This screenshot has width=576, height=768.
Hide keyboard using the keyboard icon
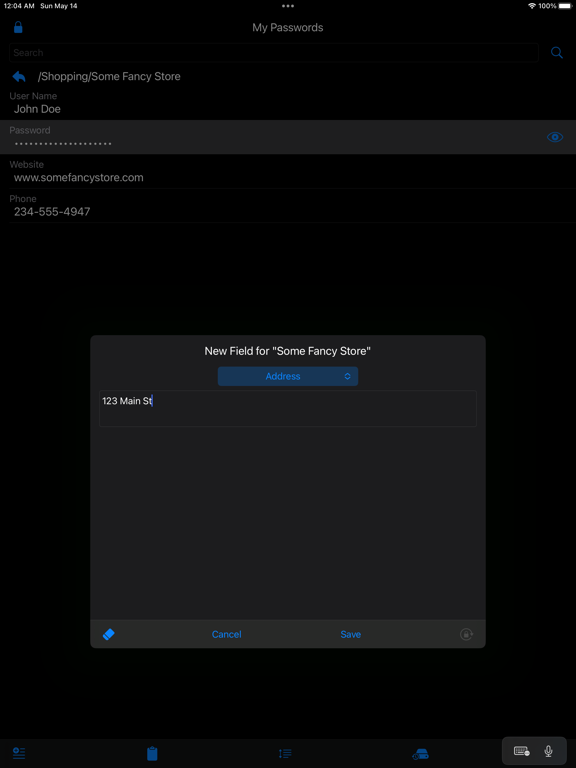click(x=522, y=751)
